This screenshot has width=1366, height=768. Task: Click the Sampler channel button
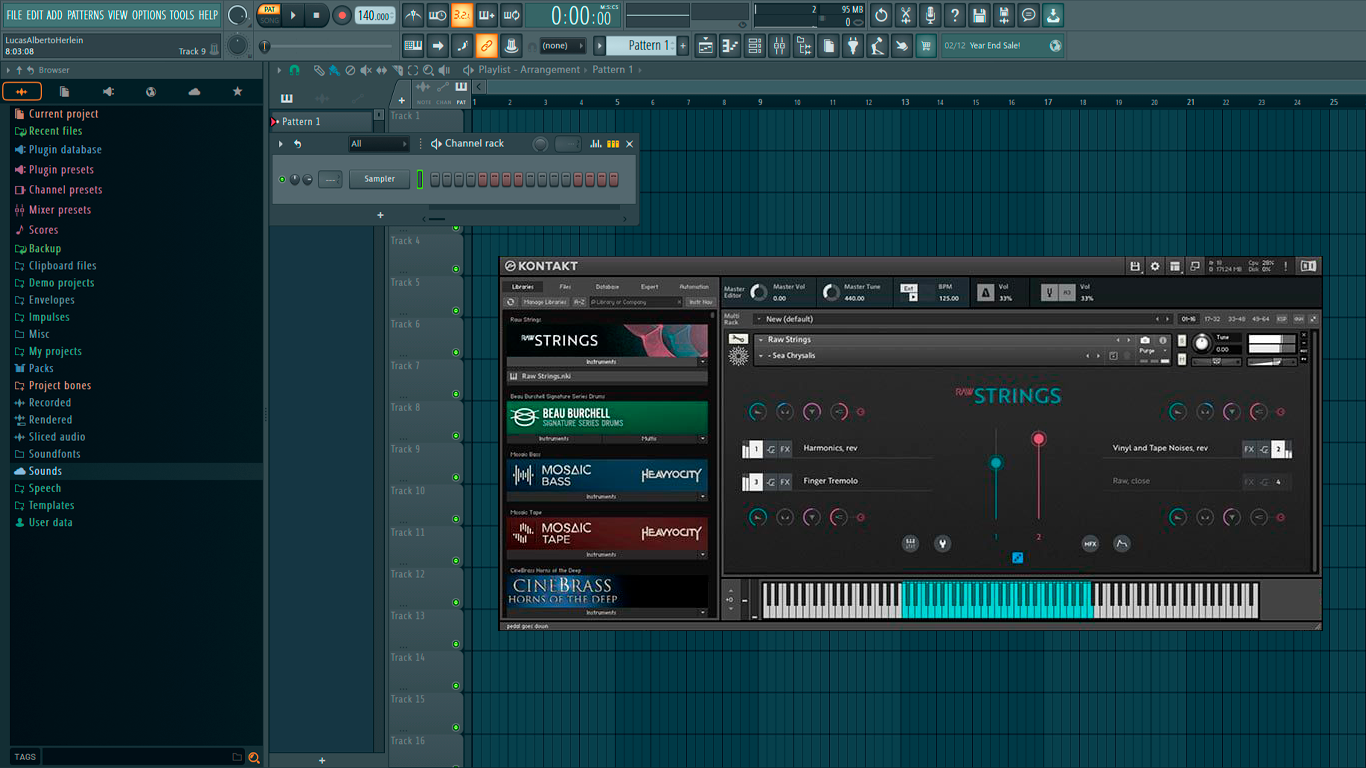(379, 179)
